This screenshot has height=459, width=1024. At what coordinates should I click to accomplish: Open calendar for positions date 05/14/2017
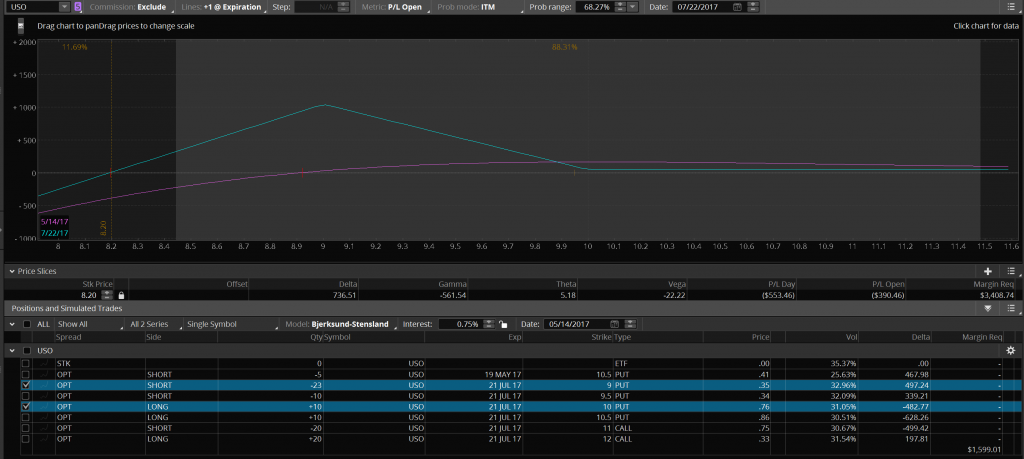614,324
